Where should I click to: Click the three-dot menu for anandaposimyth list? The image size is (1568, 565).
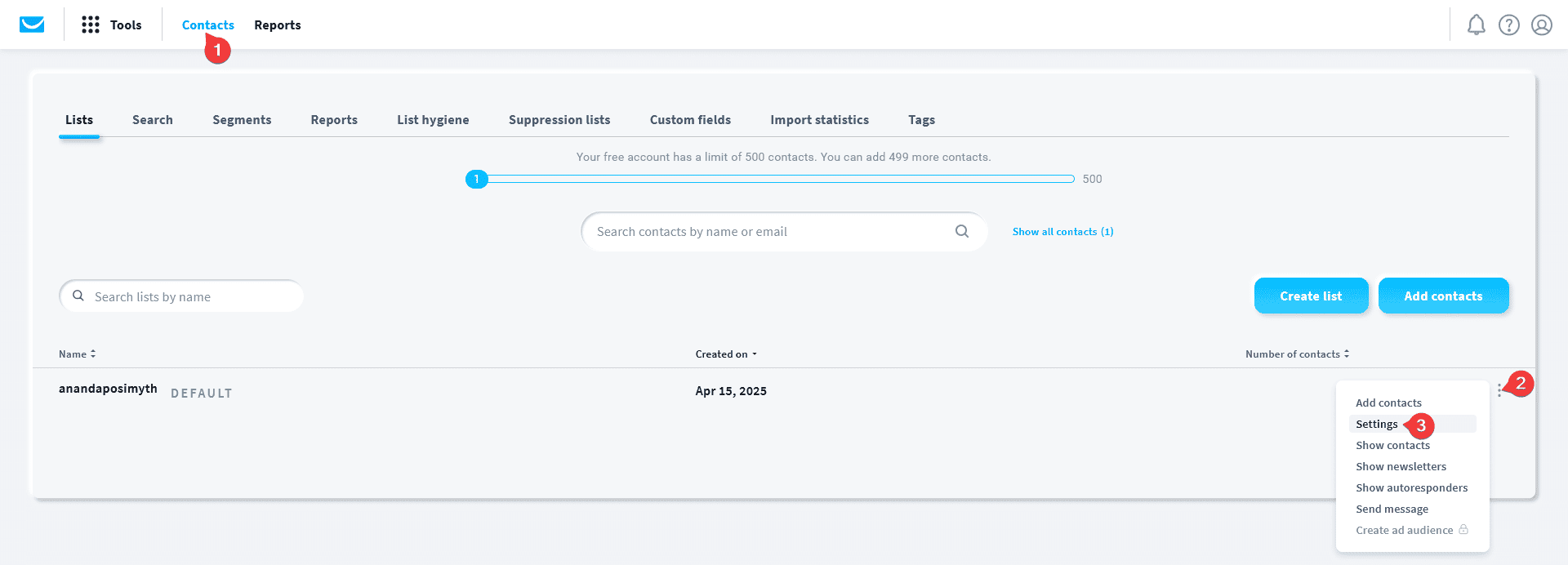(1499, 391)
